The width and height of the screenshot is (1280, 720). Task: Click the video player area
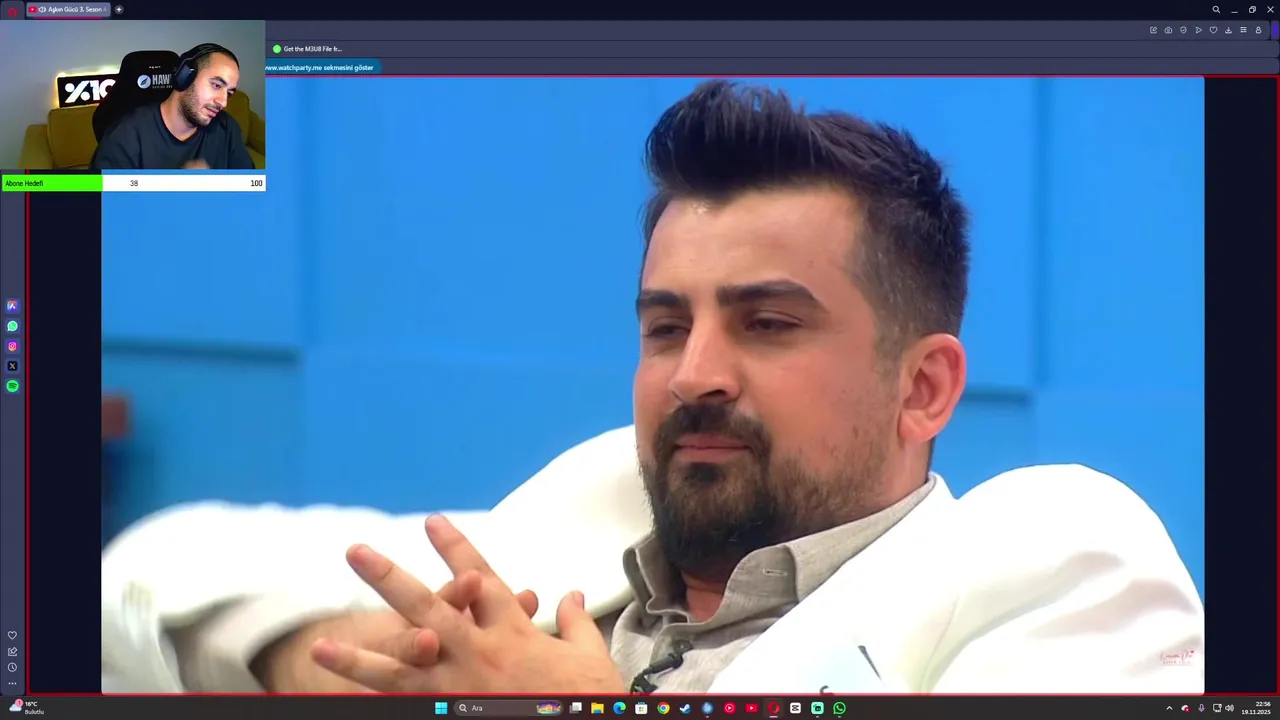(652, 385)
